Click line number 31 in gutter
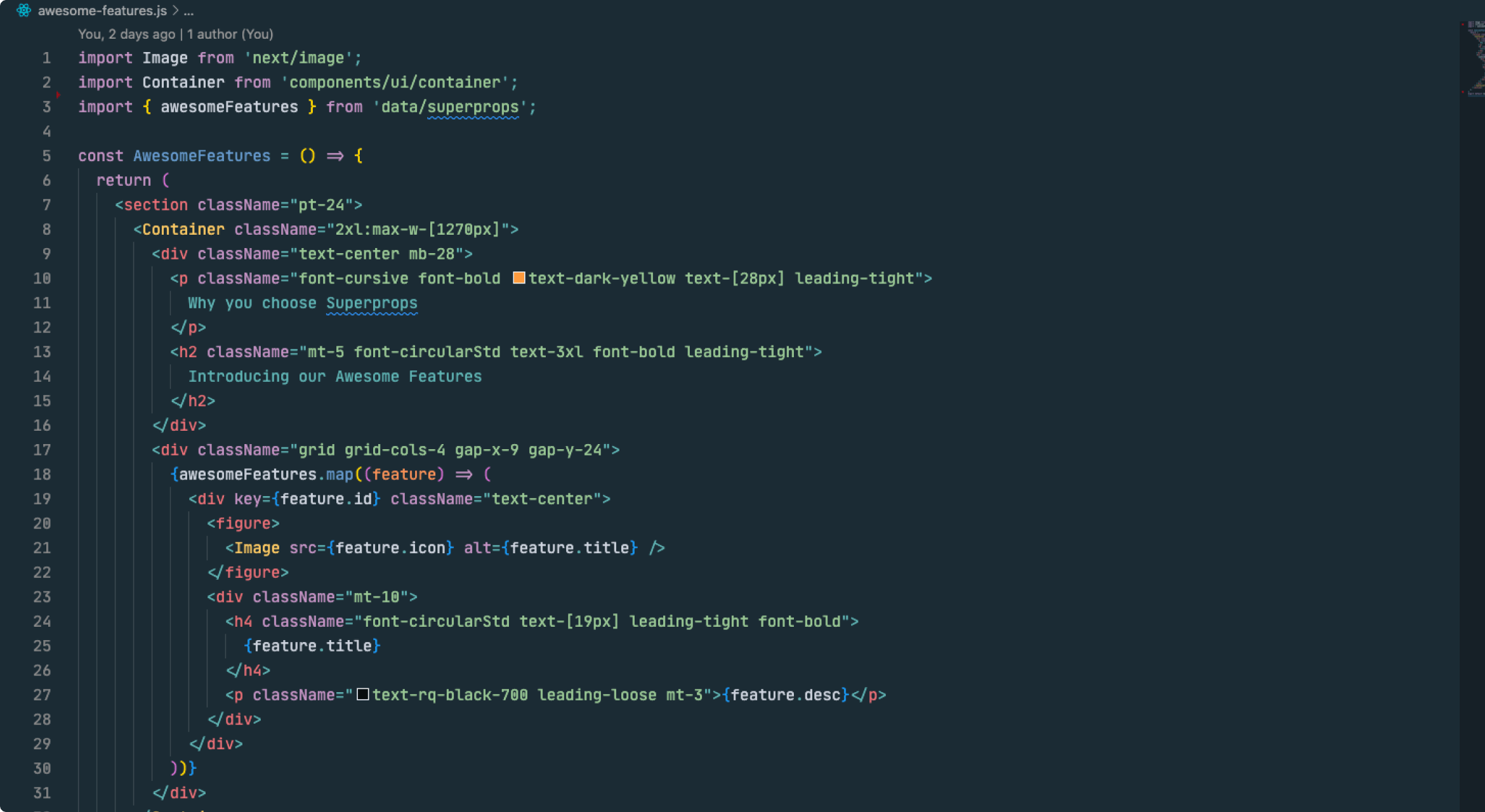This screenshot has width=1485, height=812. point(42,793)
